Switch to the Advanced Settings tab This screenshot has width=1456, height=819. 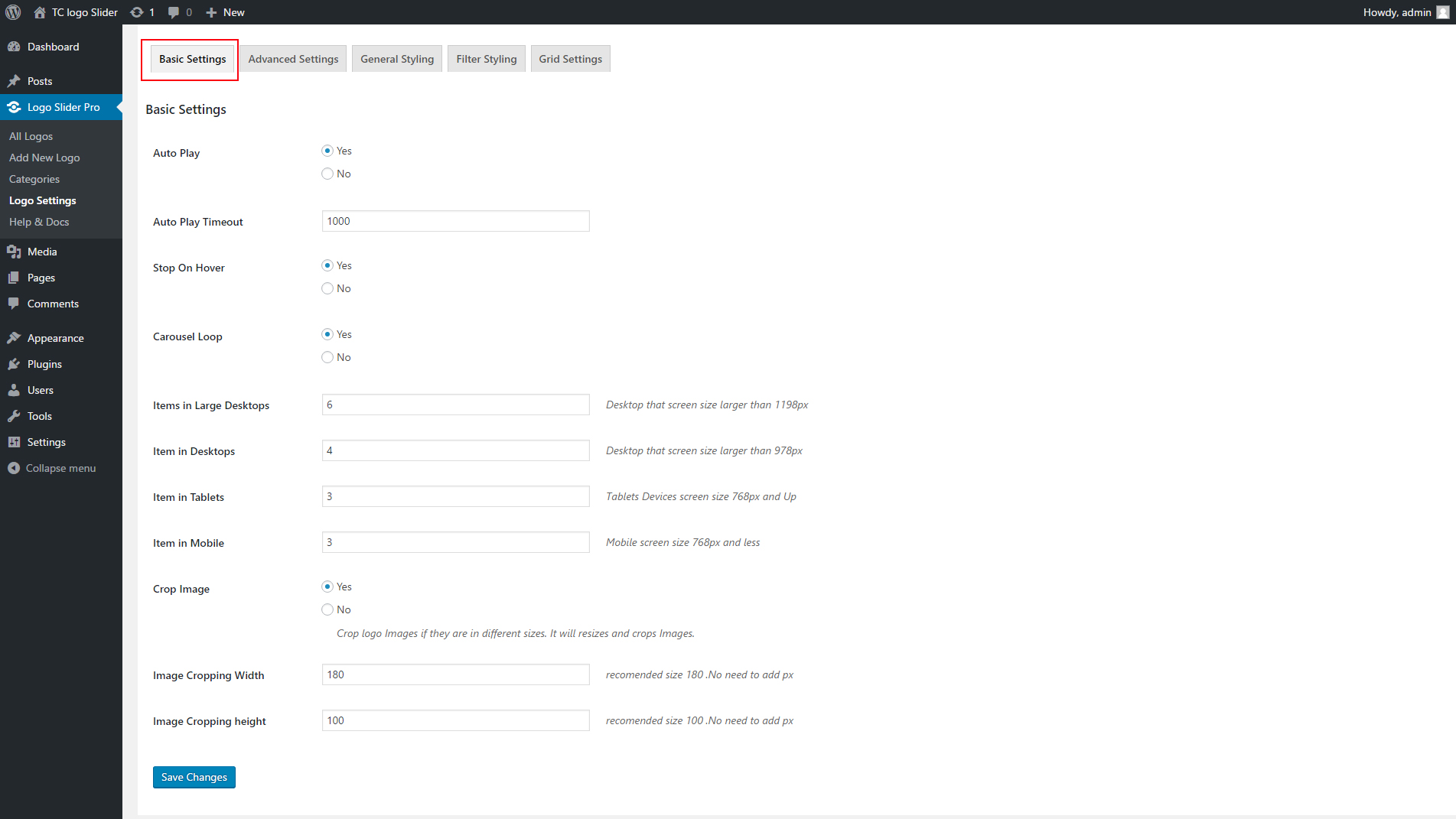coord(293,59)
